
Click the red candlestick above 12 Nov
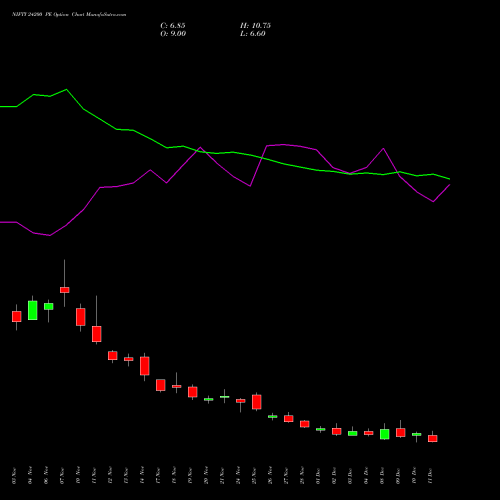click(x=113, y=355)
